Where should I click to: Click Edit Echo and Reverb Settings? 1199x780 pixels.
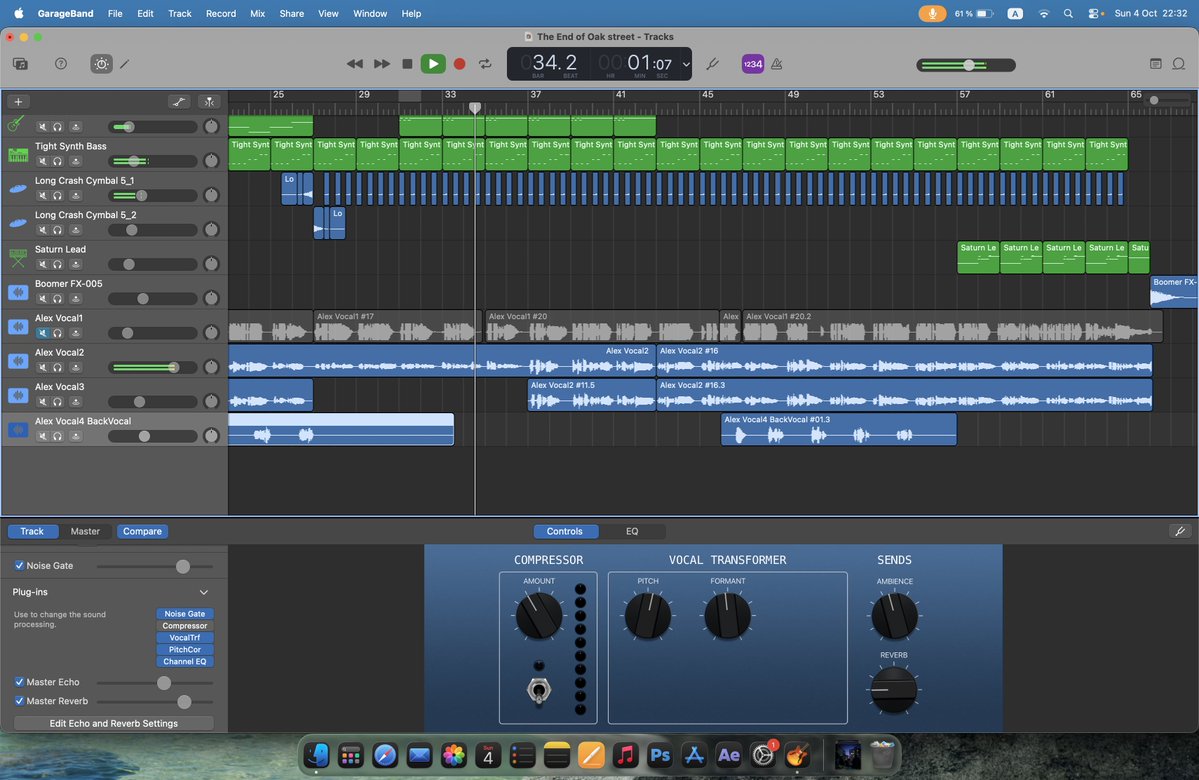click(114, 723)
